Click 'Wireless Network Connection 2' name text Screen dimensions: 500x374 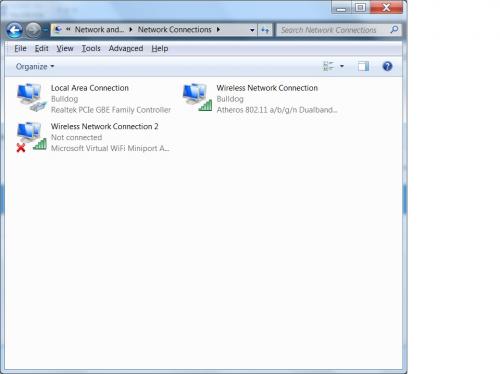pos(104,126)
